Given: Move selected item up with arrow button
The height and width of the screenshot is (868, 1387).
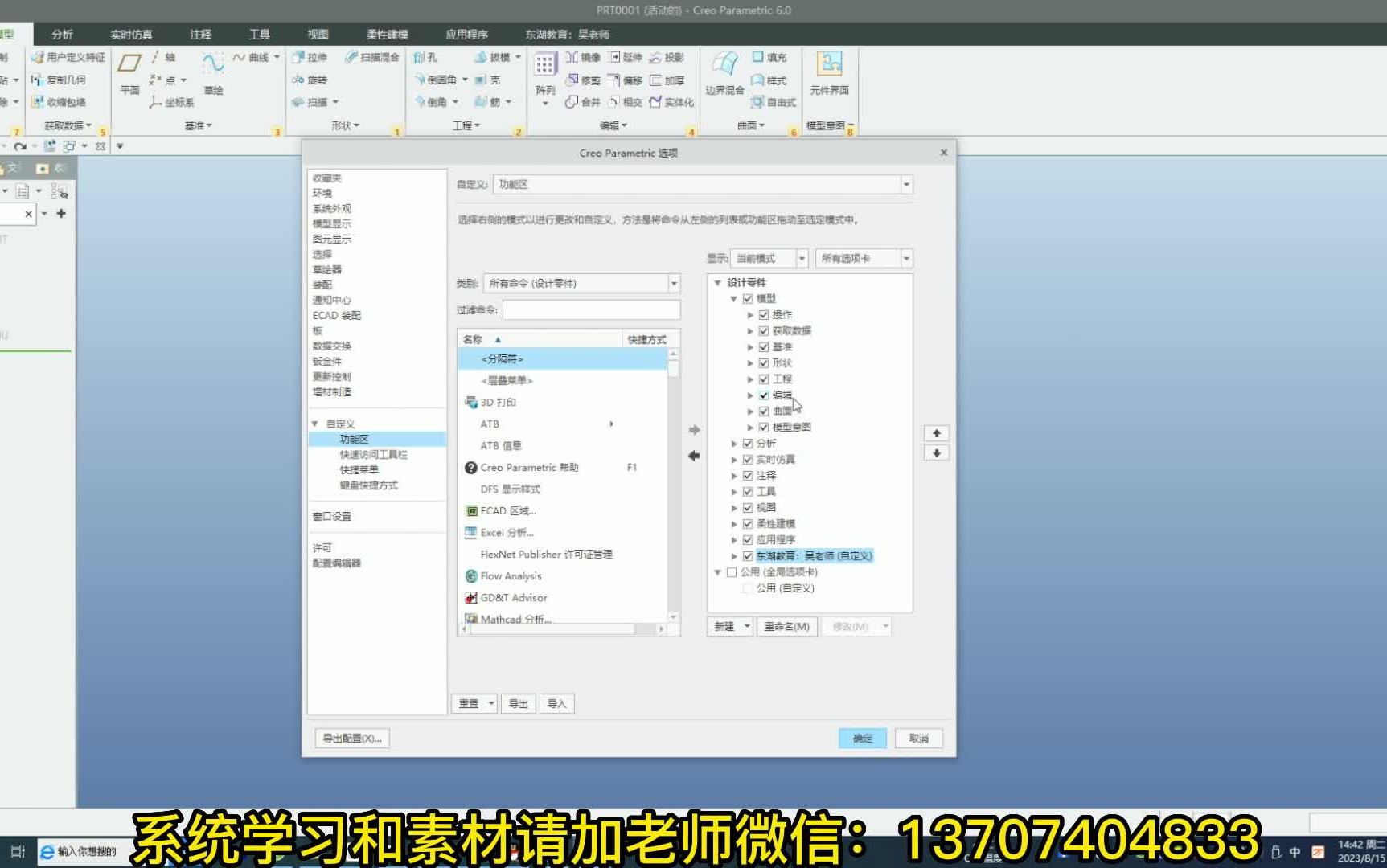Looking at the screenshot, I should click(937, 433).
